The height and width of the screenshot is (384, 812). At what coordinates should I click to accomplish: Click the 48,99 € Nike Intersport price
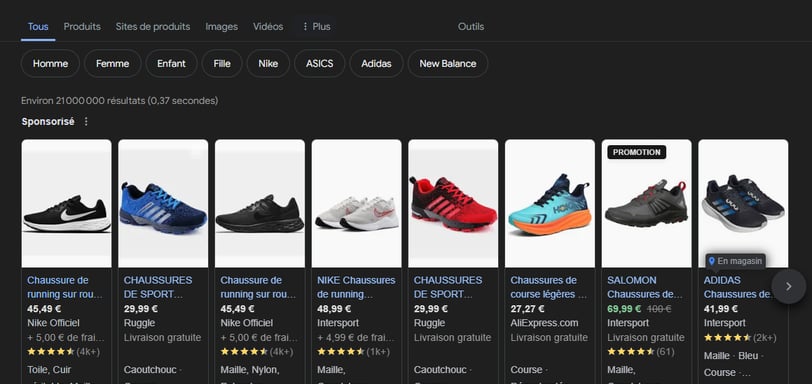(x=334, y=309)
